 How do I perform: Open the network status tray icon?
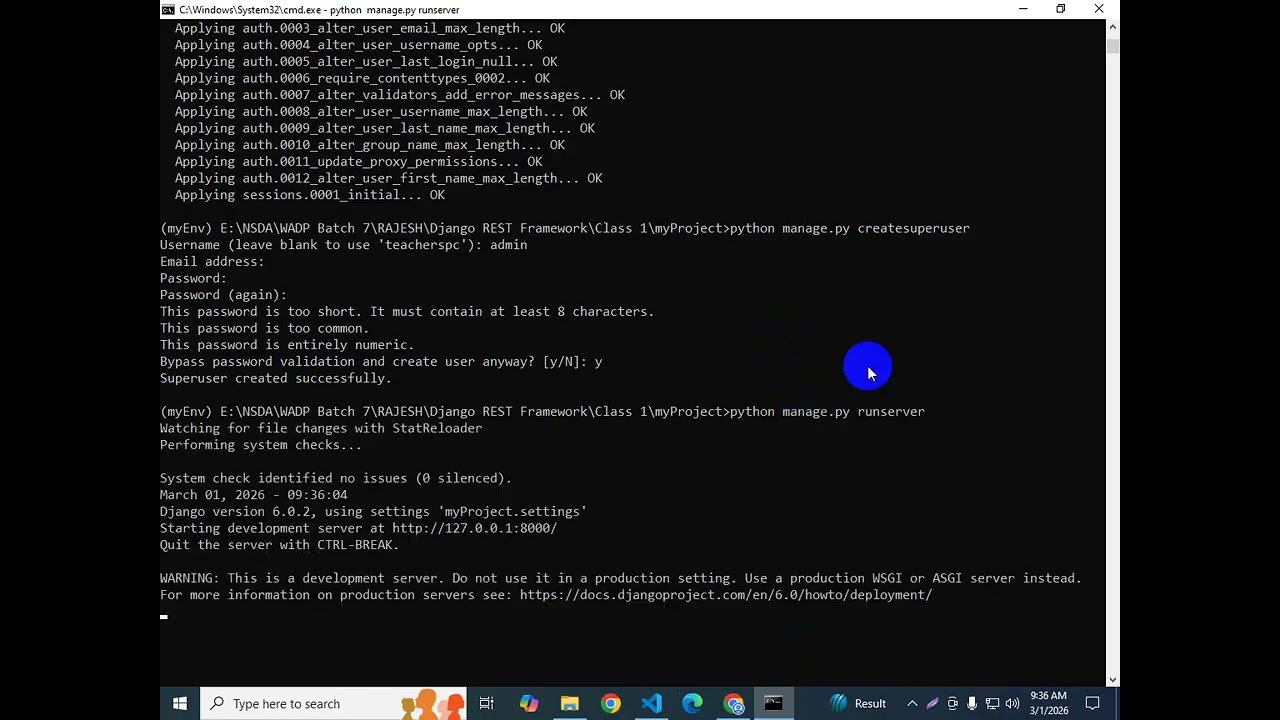992,703
